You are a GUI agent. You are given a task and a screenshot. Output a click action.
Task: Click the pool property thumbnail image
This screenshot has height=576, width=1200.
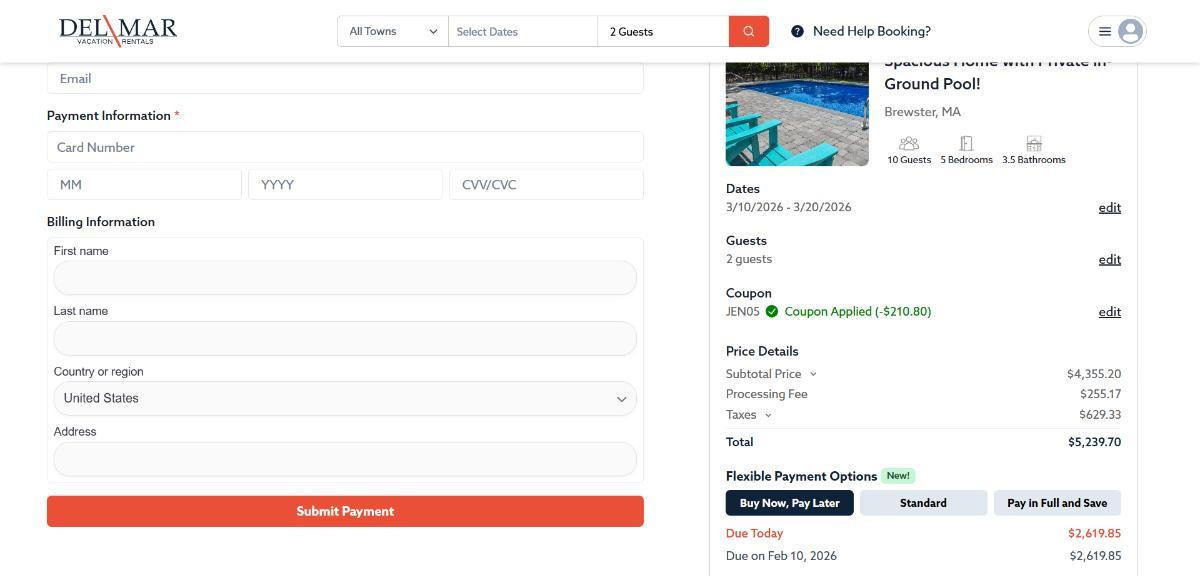797,114
